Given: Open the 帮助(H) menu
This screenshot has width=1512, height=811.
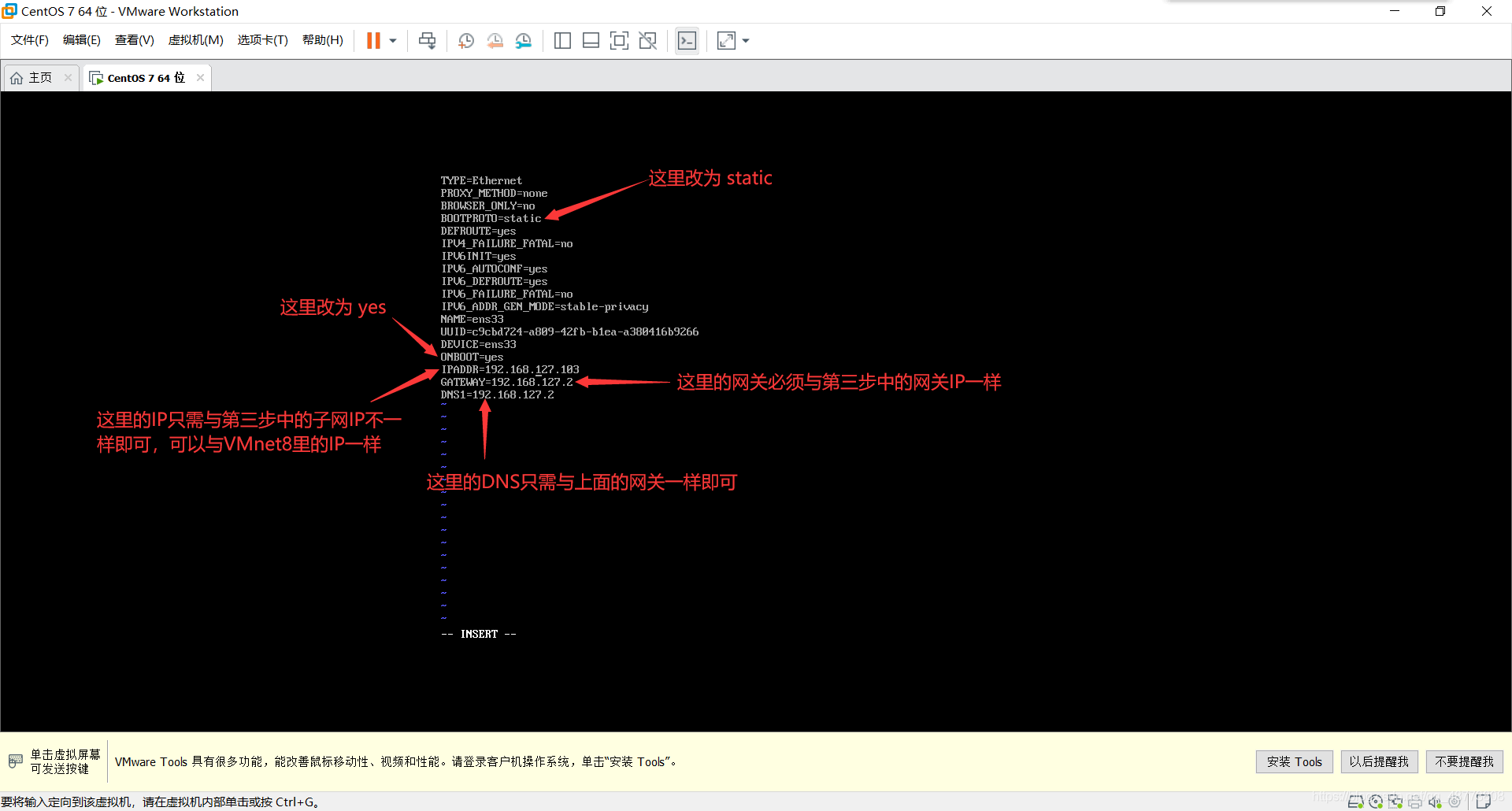Looking at the screenshot, I should click(323, 40).
